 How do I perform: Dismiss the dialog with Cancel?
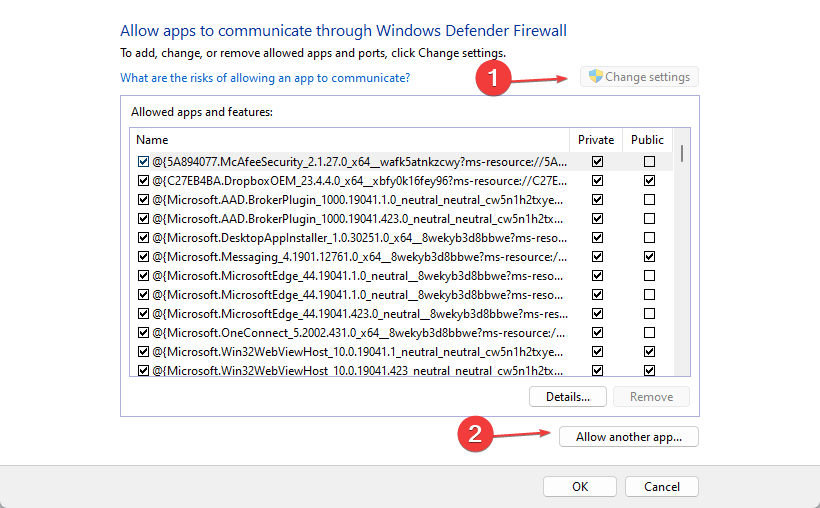[662, 487]
